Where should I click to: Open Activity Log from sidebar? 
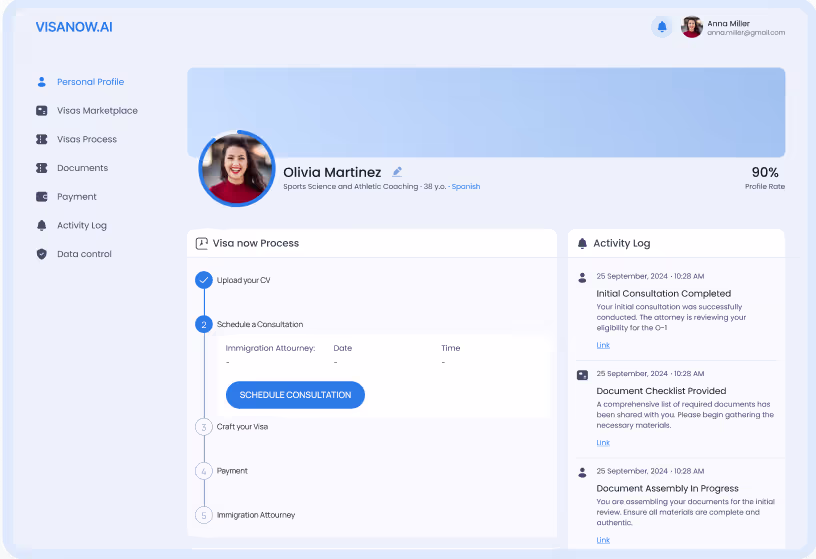point(82,225)
